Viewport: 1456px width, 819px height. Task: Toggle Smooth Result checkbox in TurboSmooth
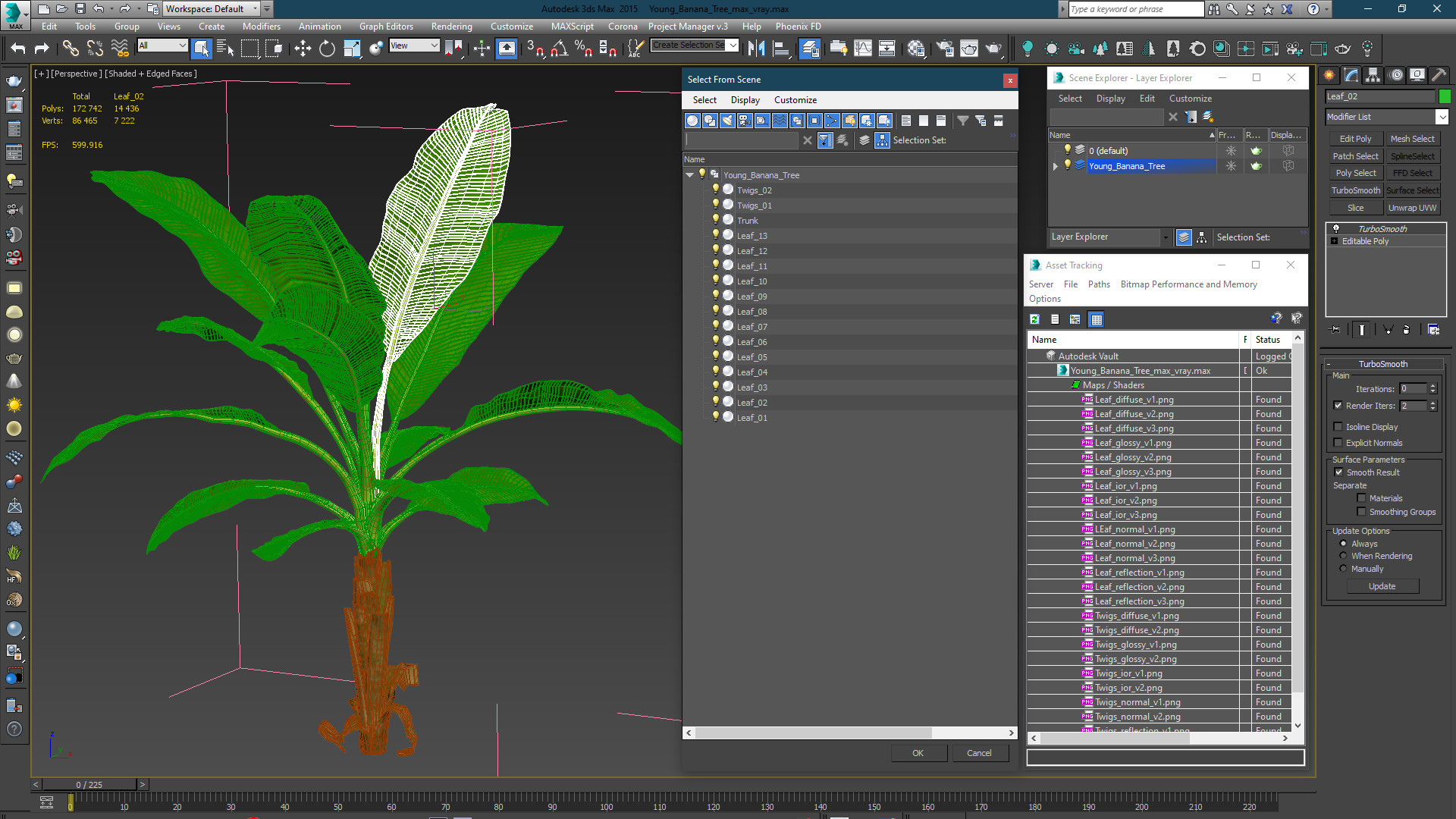tap(1338, 472)
